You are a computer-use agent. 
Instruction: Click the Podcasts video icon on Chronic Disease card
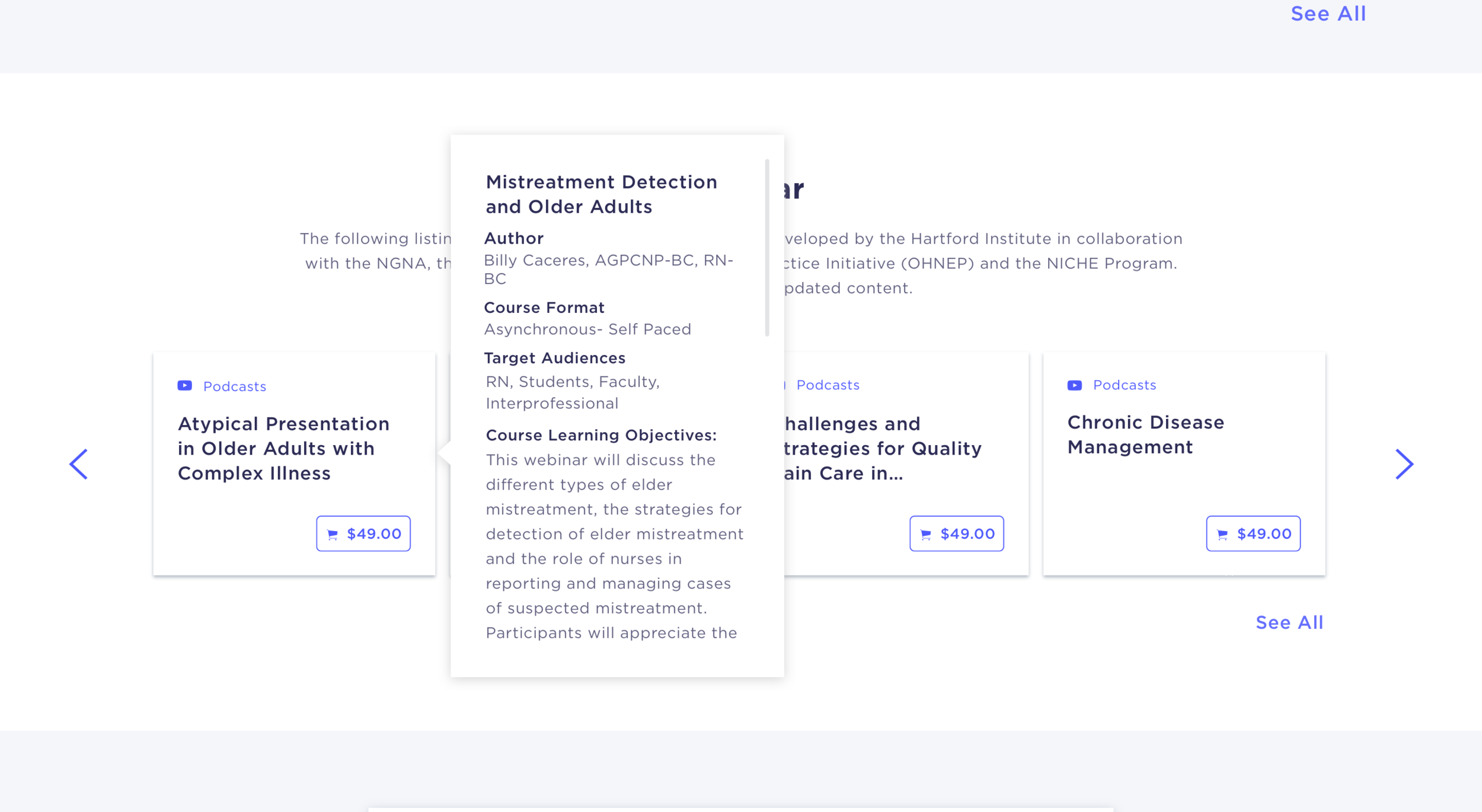click(x=1075, y=385)
